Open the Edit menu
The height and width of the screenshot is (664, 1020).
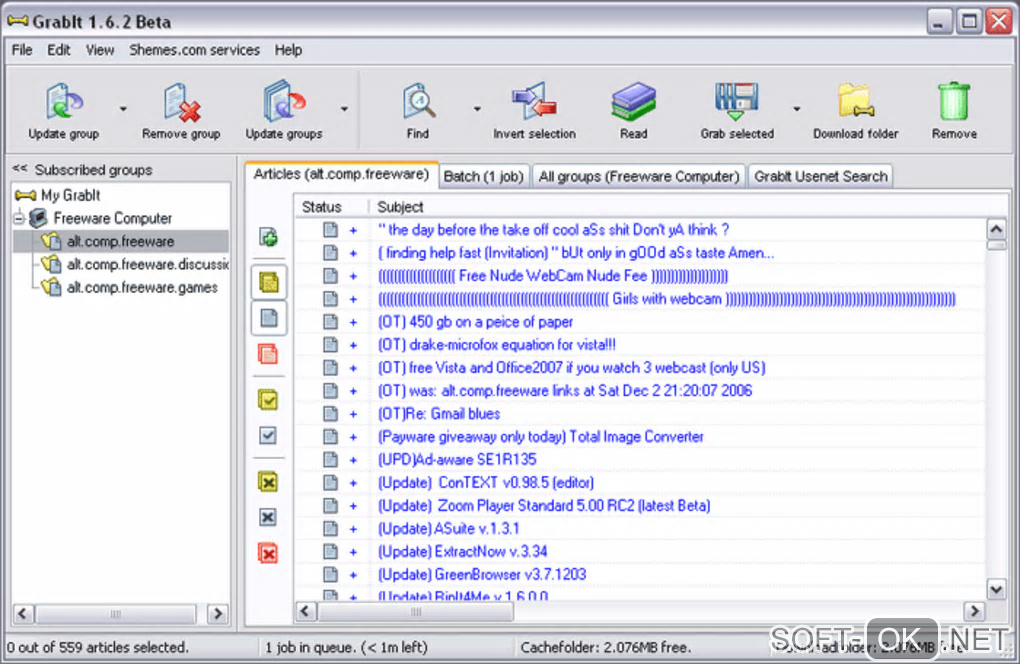[59, 50]
